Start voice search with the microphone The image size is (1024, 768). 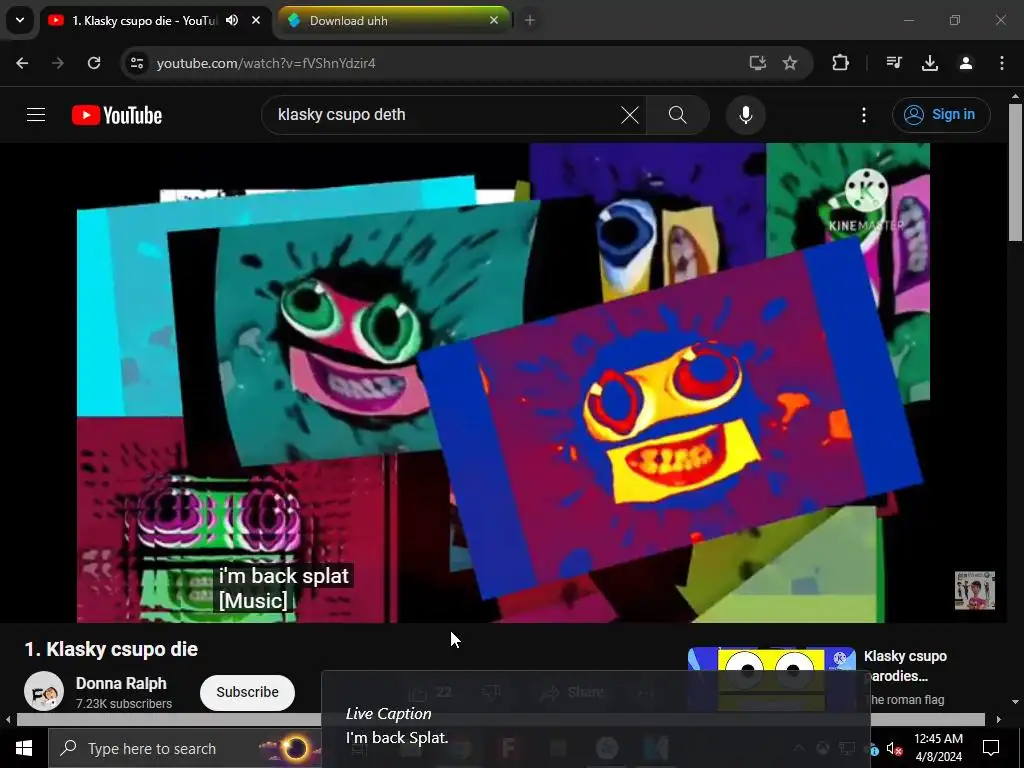(745, 115)
